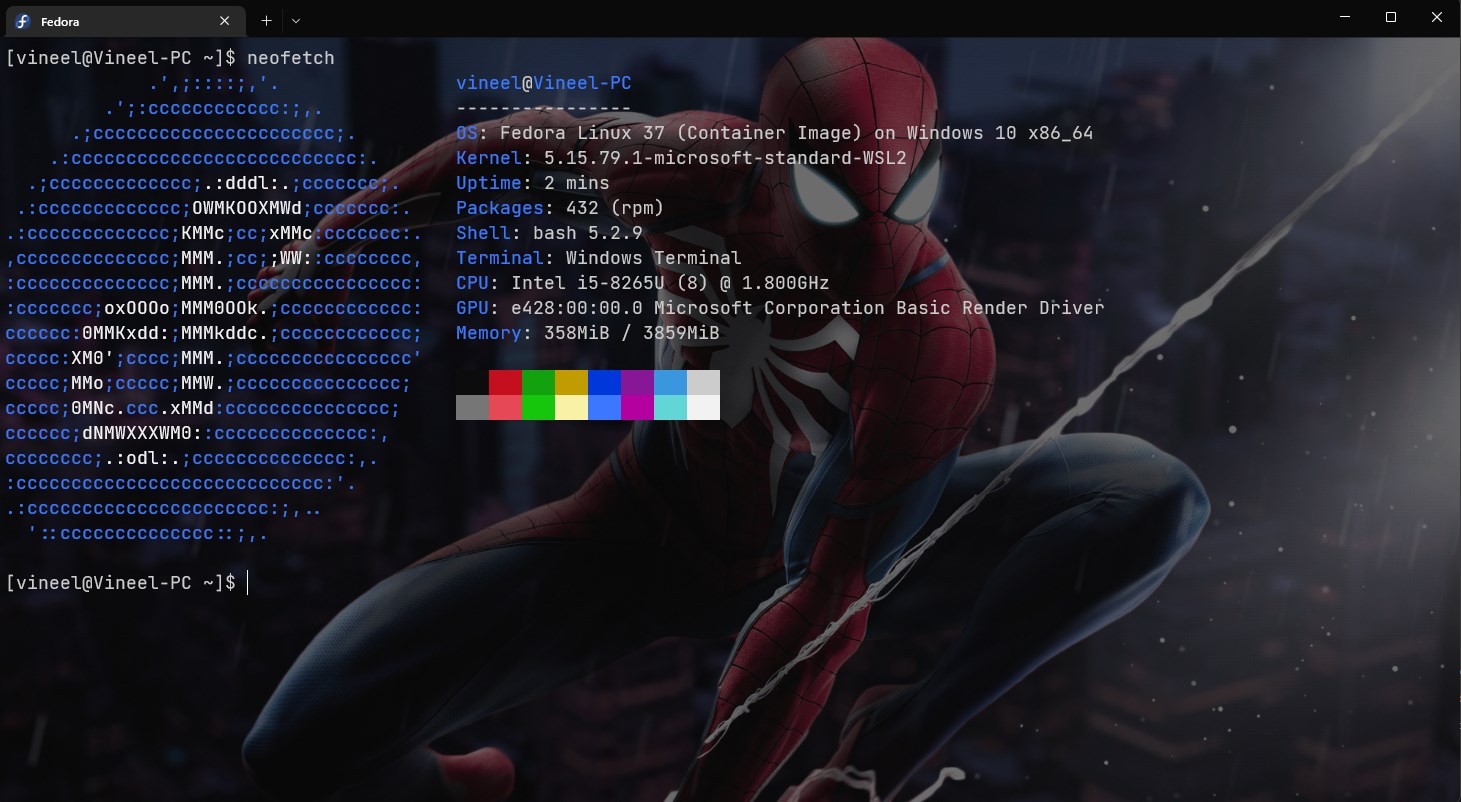Click the red color block in top row
This screenshot has width=1461, height=802.
[x=505, y=382]
